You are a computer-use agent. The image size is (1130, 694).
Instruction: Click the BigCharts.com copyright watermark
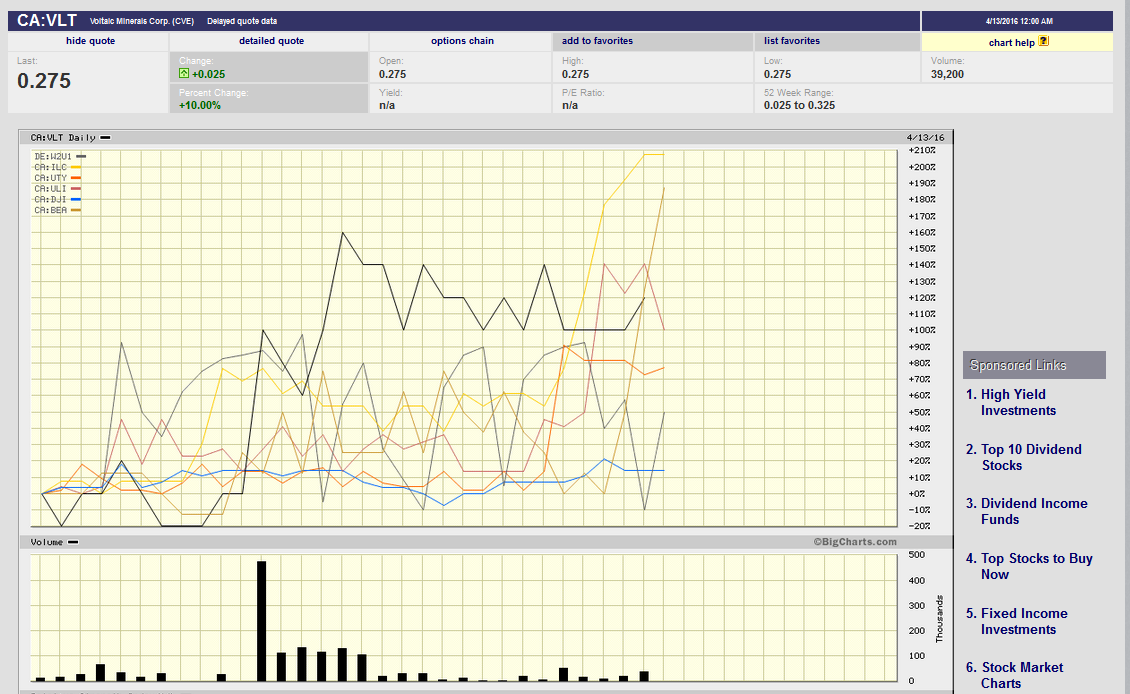pyautogui.click(x=855, y=542)
